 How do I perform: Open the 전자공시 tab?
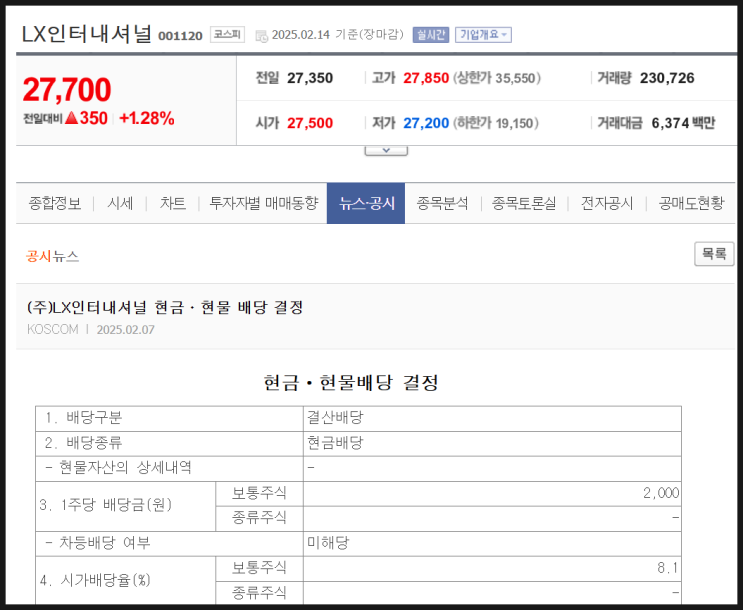coord(607,203)
